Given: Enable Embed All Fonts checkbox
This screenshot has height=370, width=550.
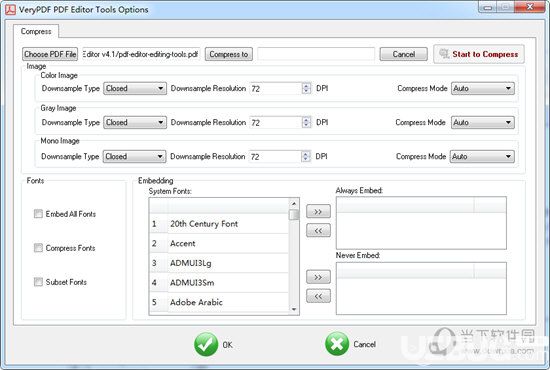Looking at the screenshot, I should tap(38, 214).
